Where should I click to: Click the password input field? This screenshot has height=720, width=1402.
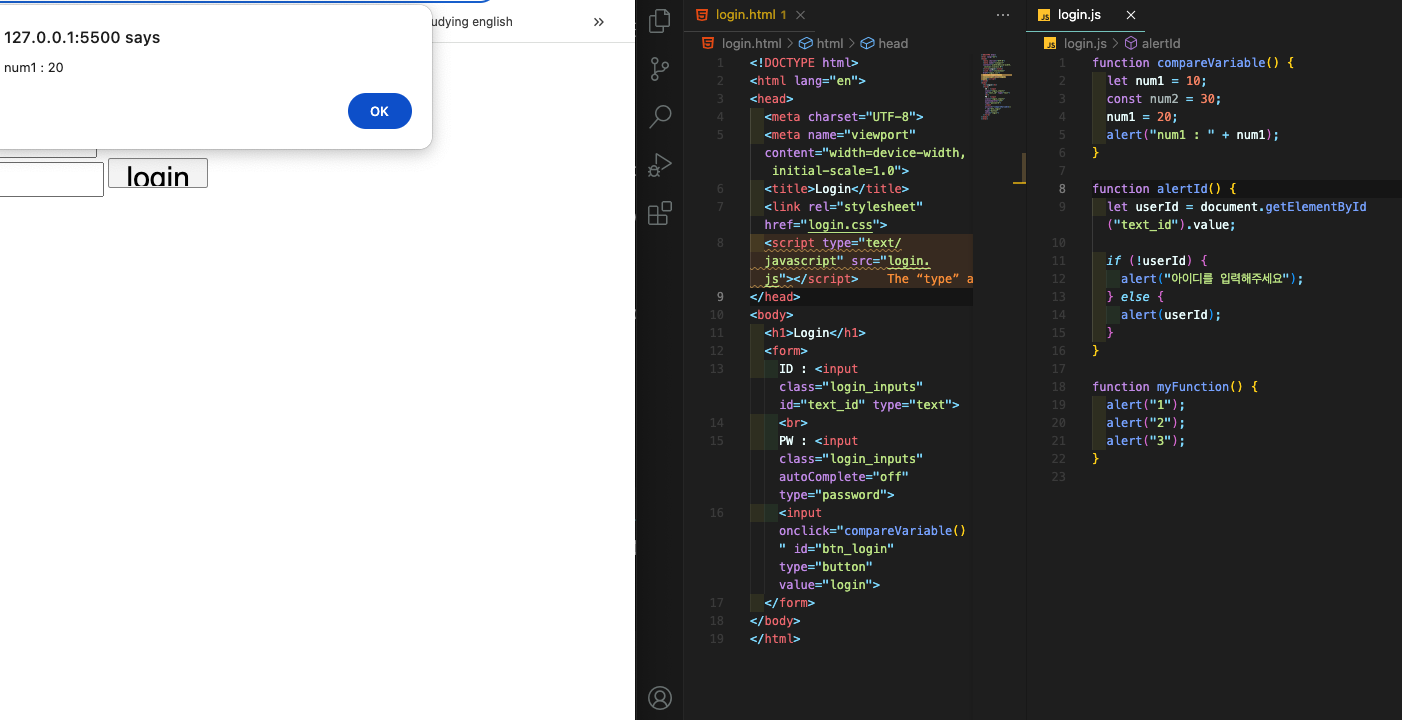tap(51, 180)
